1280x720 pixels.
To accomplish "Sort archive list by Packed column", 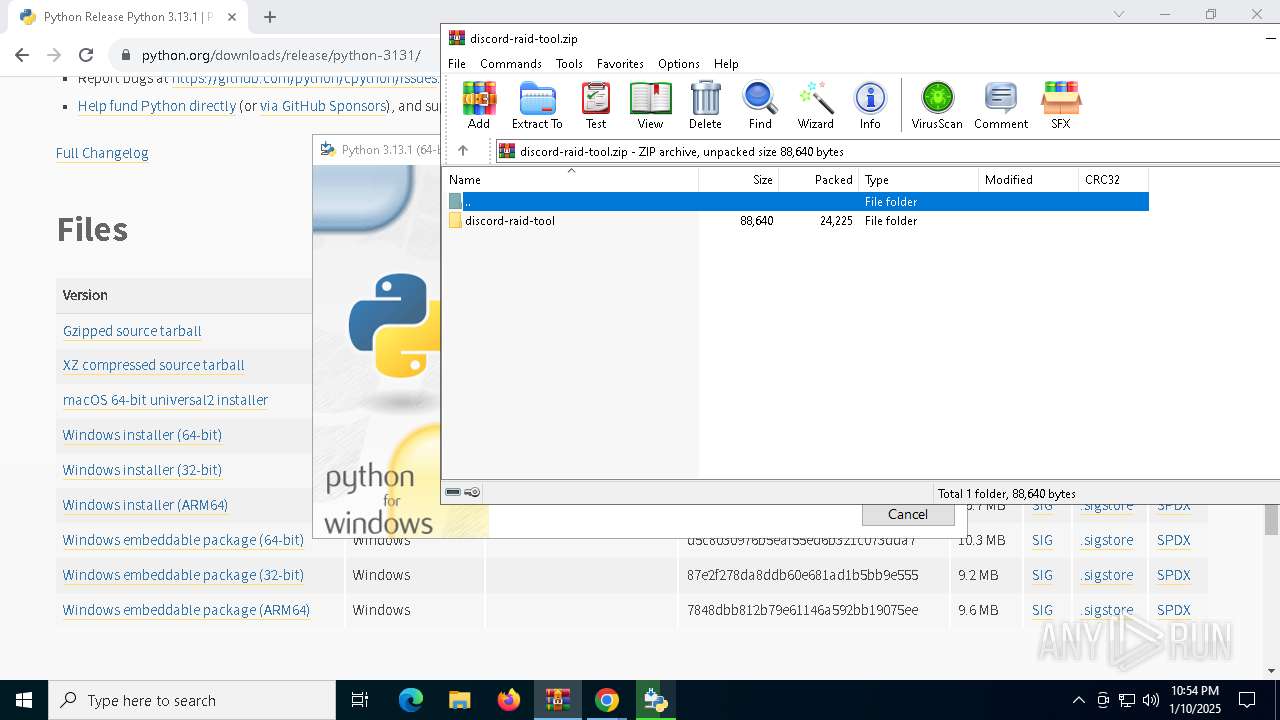I will point(819,180).
